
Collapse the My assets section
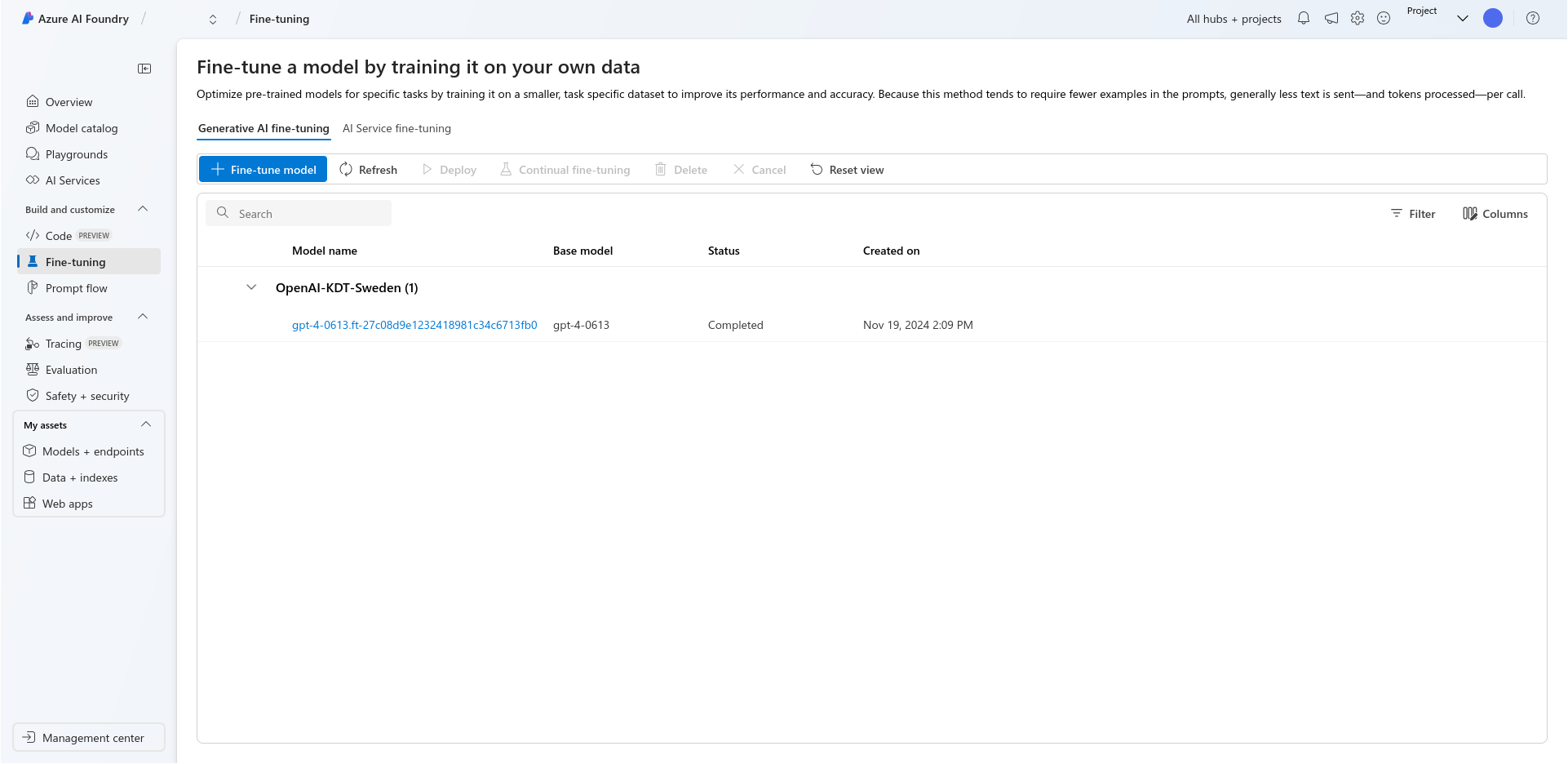click(146, 424)
